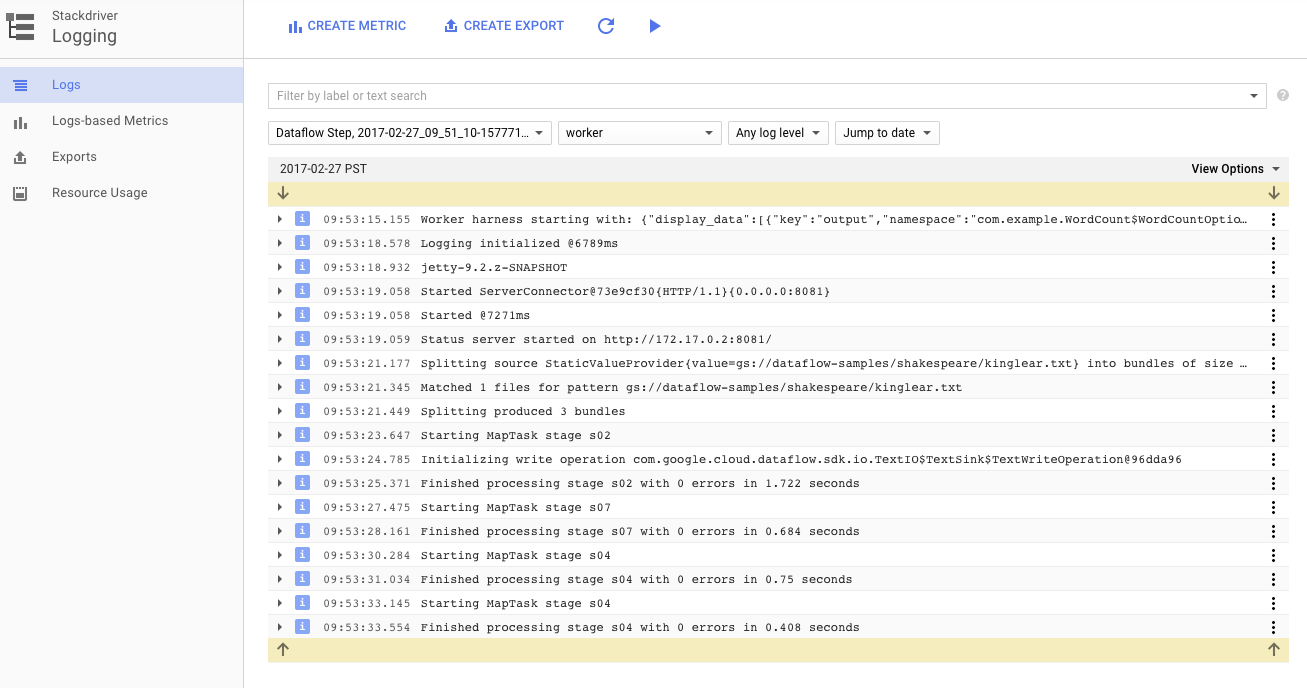1307x688 pixels.
Task: Open the Exports page in sidebar
Action: click(74, 157)
